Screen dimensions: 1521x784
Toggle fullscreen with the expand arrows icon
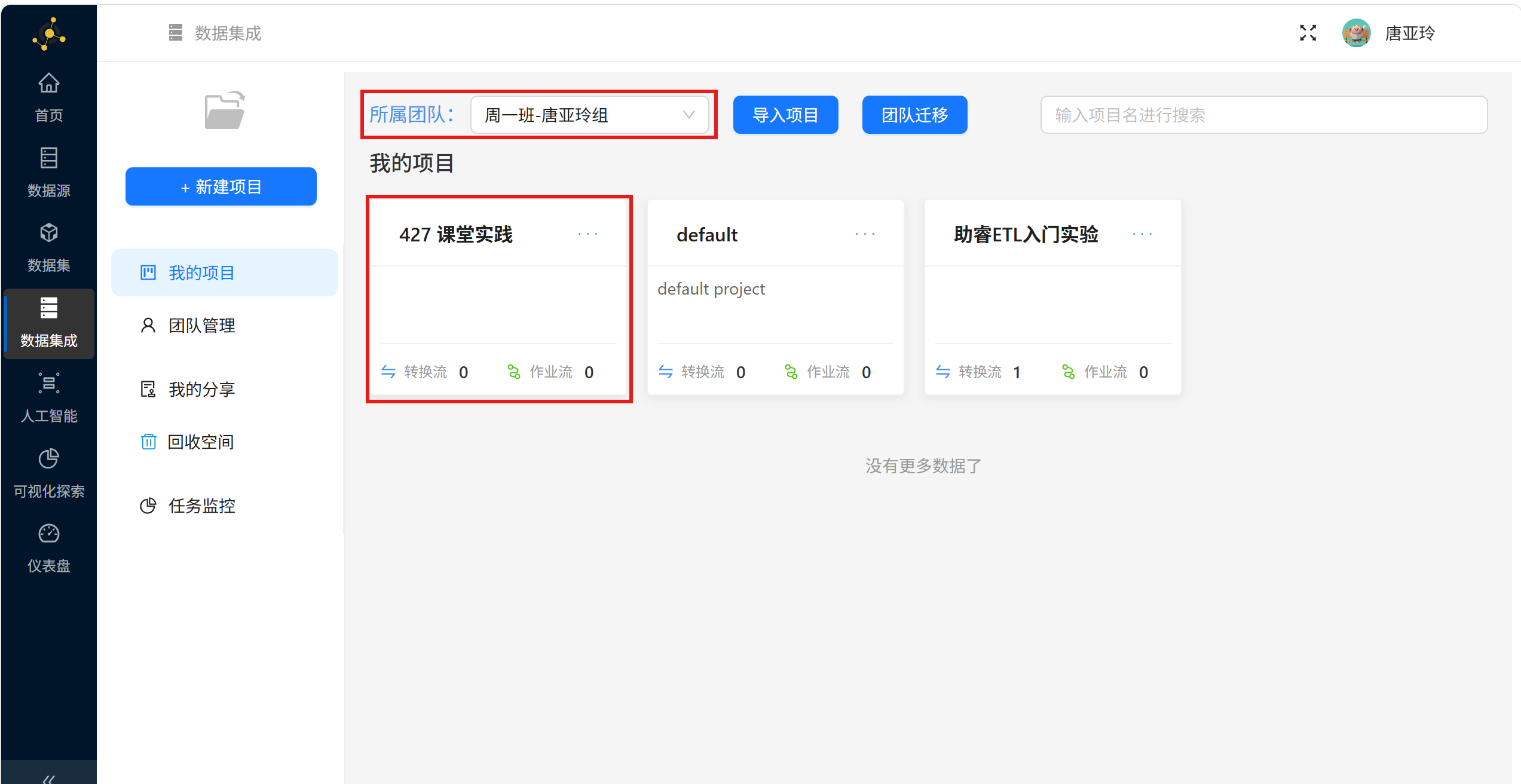click(1308, 33)
